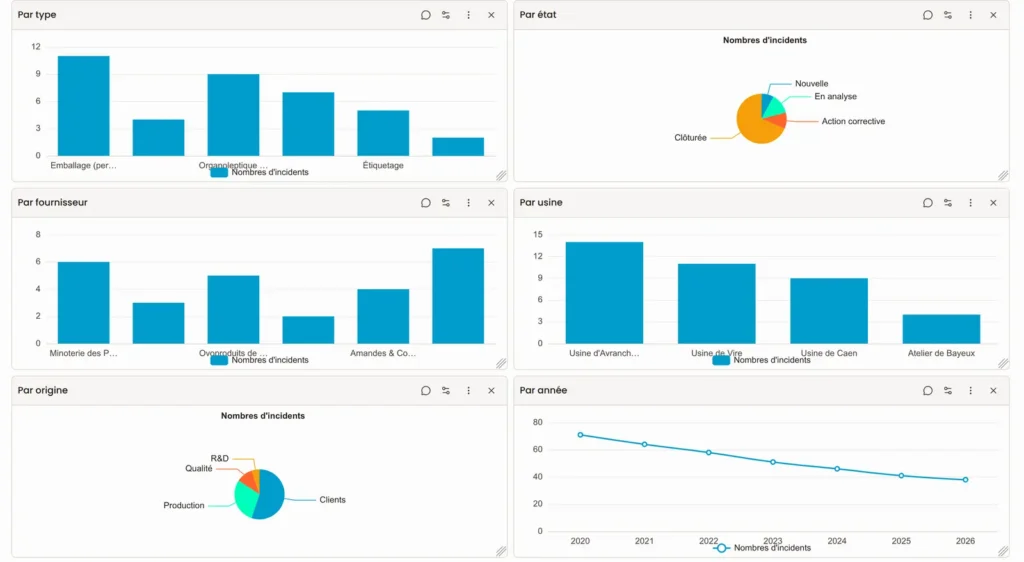Click the resize handle of Par origine panel

tap(501, 552)
